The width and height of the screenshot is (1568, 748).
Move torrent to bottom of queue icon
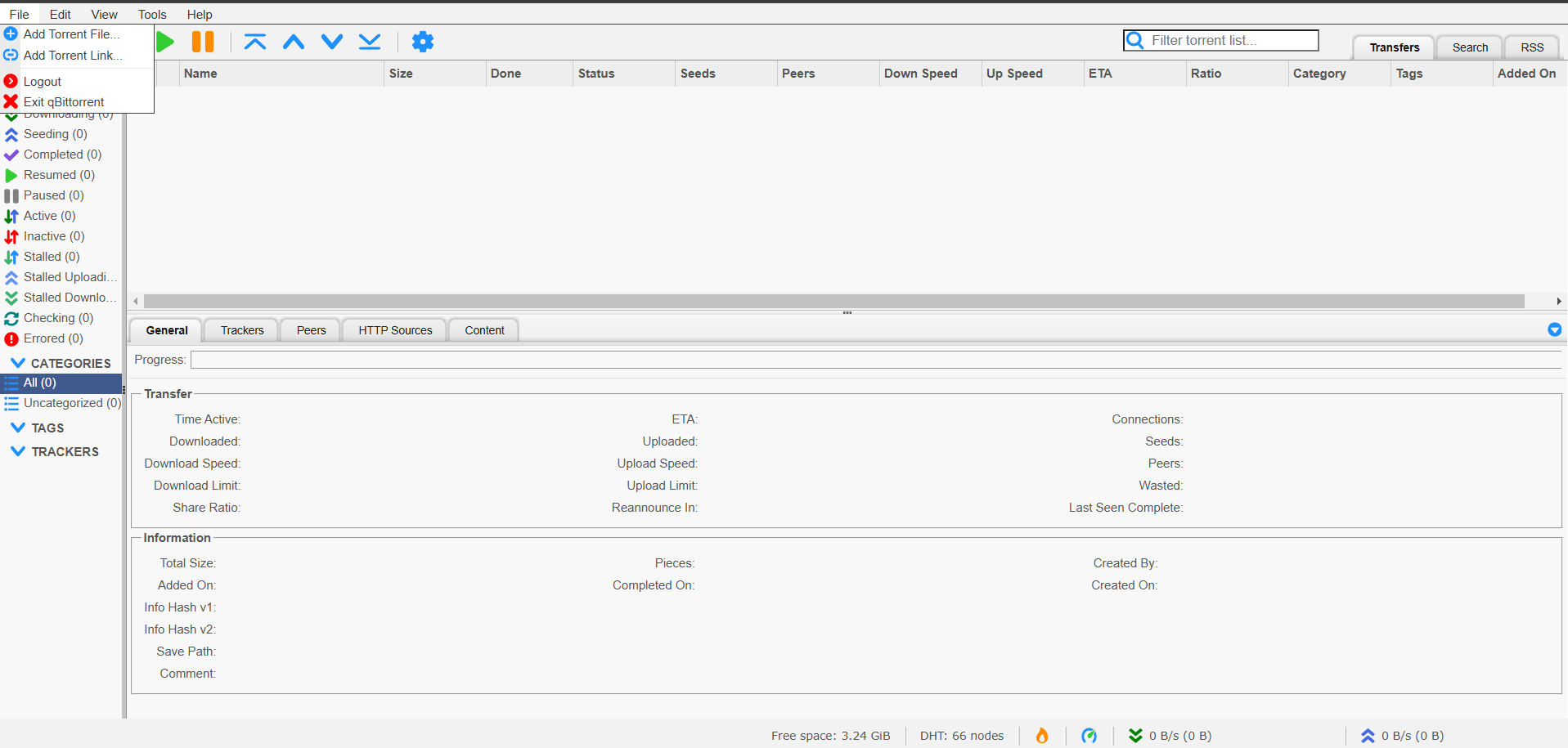click(x=370, y=42)
